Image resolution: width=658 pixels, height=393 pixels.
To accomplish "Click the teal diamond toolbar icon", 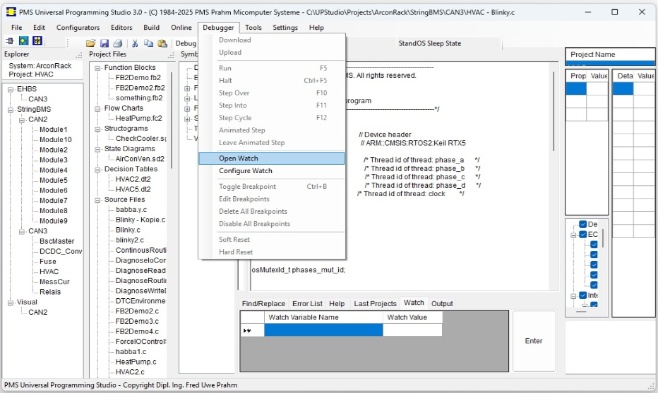I will (x=24, y=41).
